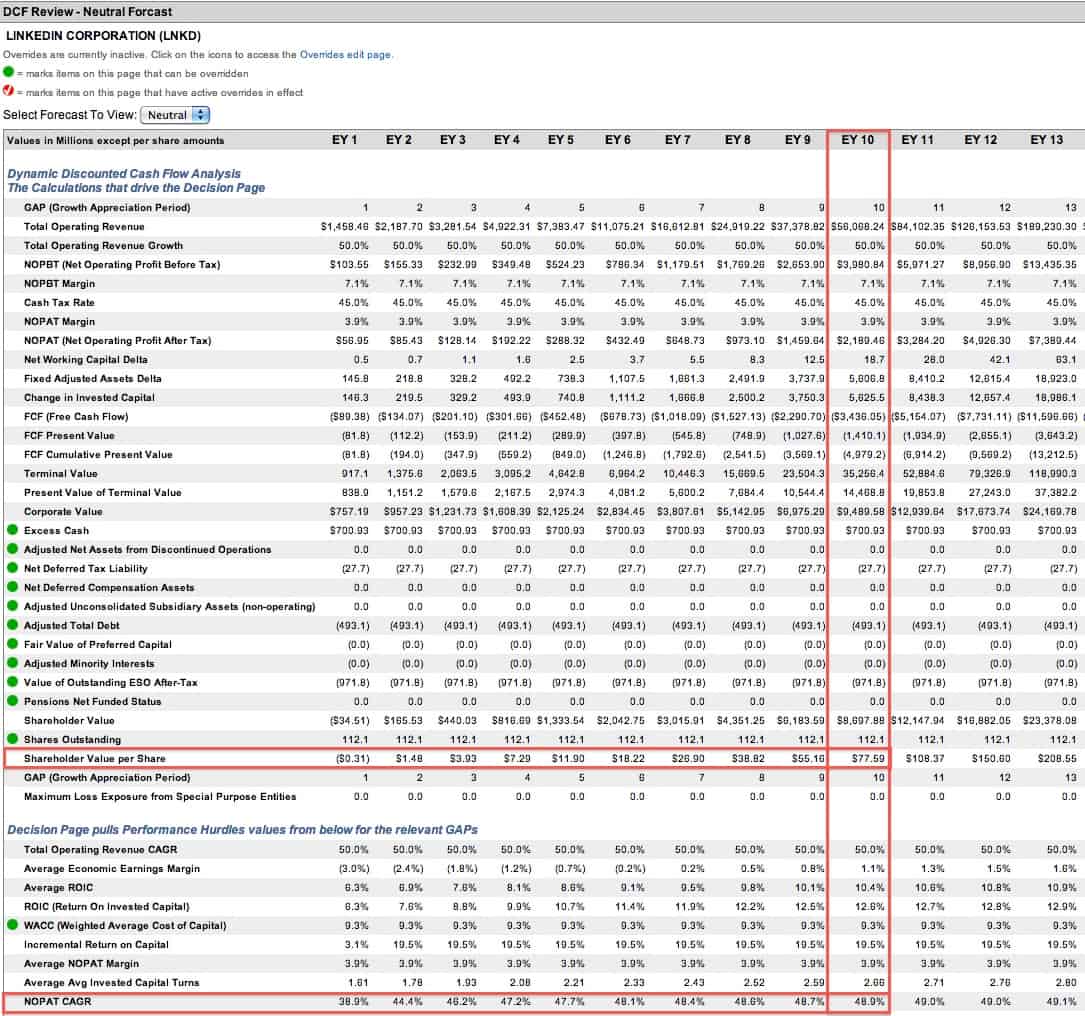Click override icon beside Adjusted Minority Interests

(x=12, y=663)
